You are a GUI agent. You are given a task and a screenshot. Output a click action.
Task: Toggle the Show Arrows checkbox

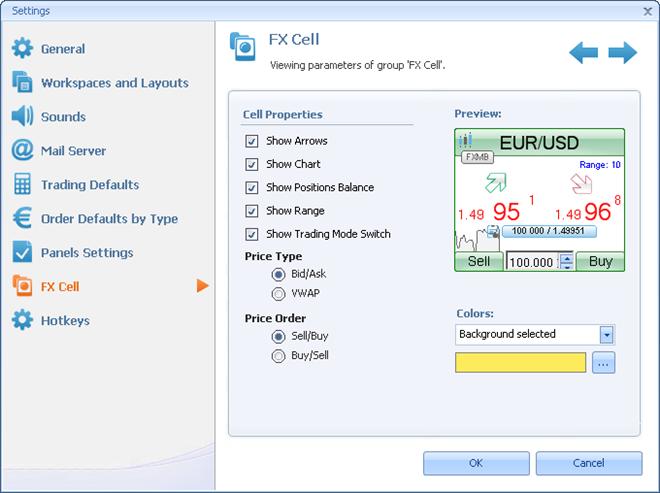(x=252, y=141)
